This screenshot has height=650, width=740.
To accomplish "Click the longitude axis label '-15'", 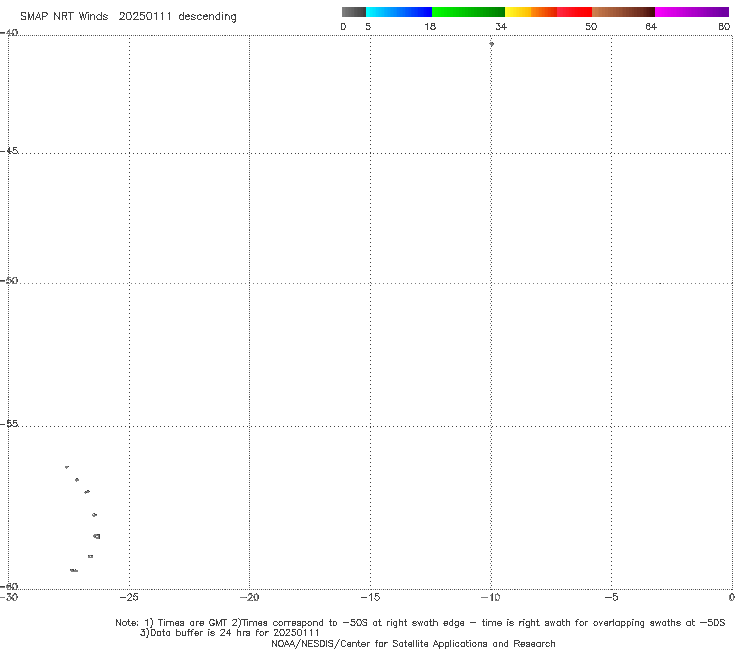I will 370,598.
